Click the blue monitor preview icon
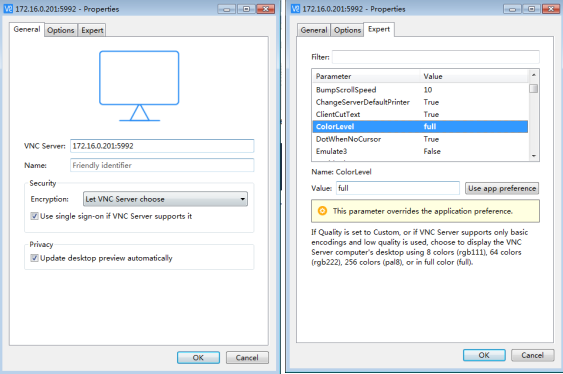This screenshot has width=563, height=374. pos(139,86)
